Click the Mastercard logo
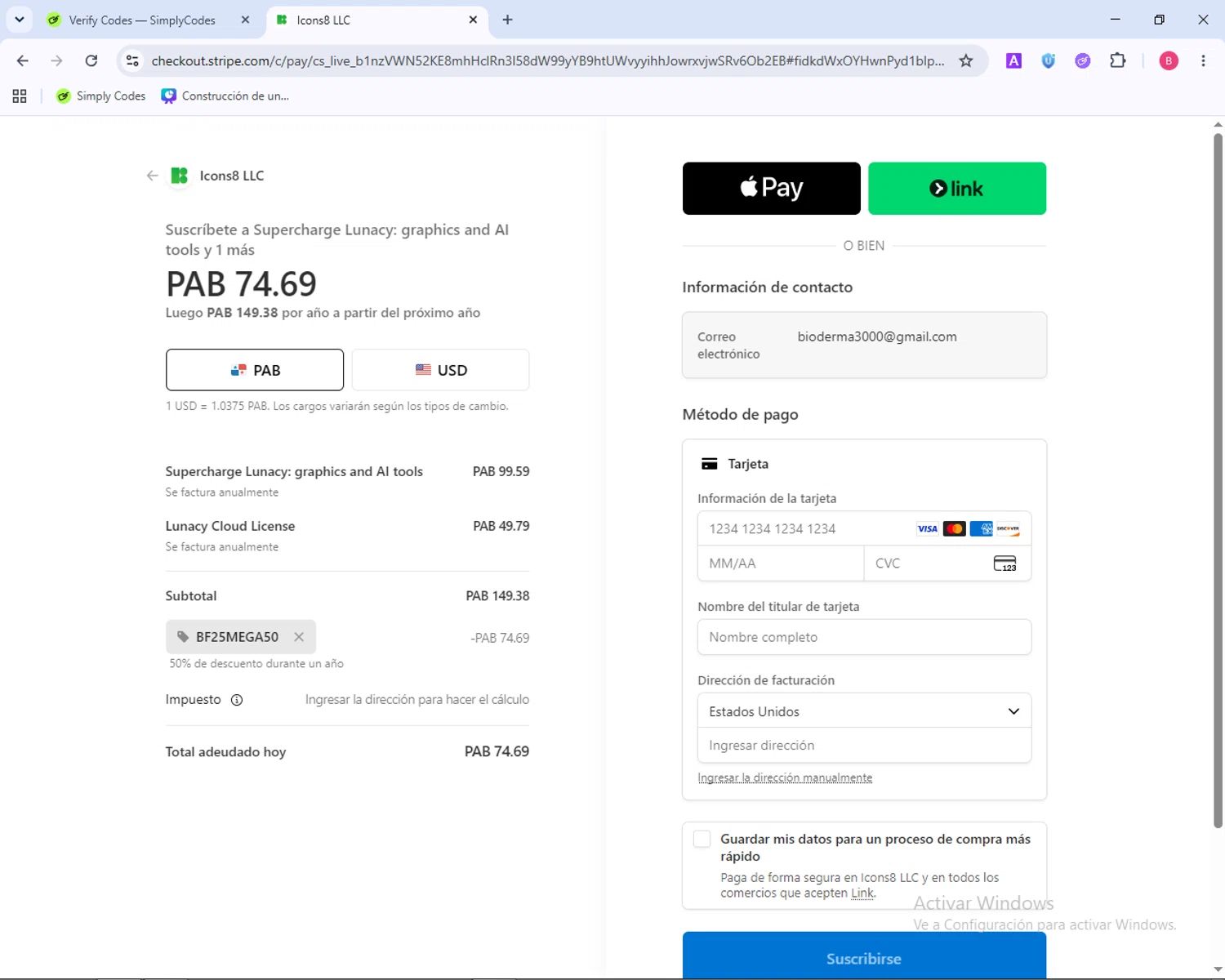The image size is (1225, 980). [954, 528]
